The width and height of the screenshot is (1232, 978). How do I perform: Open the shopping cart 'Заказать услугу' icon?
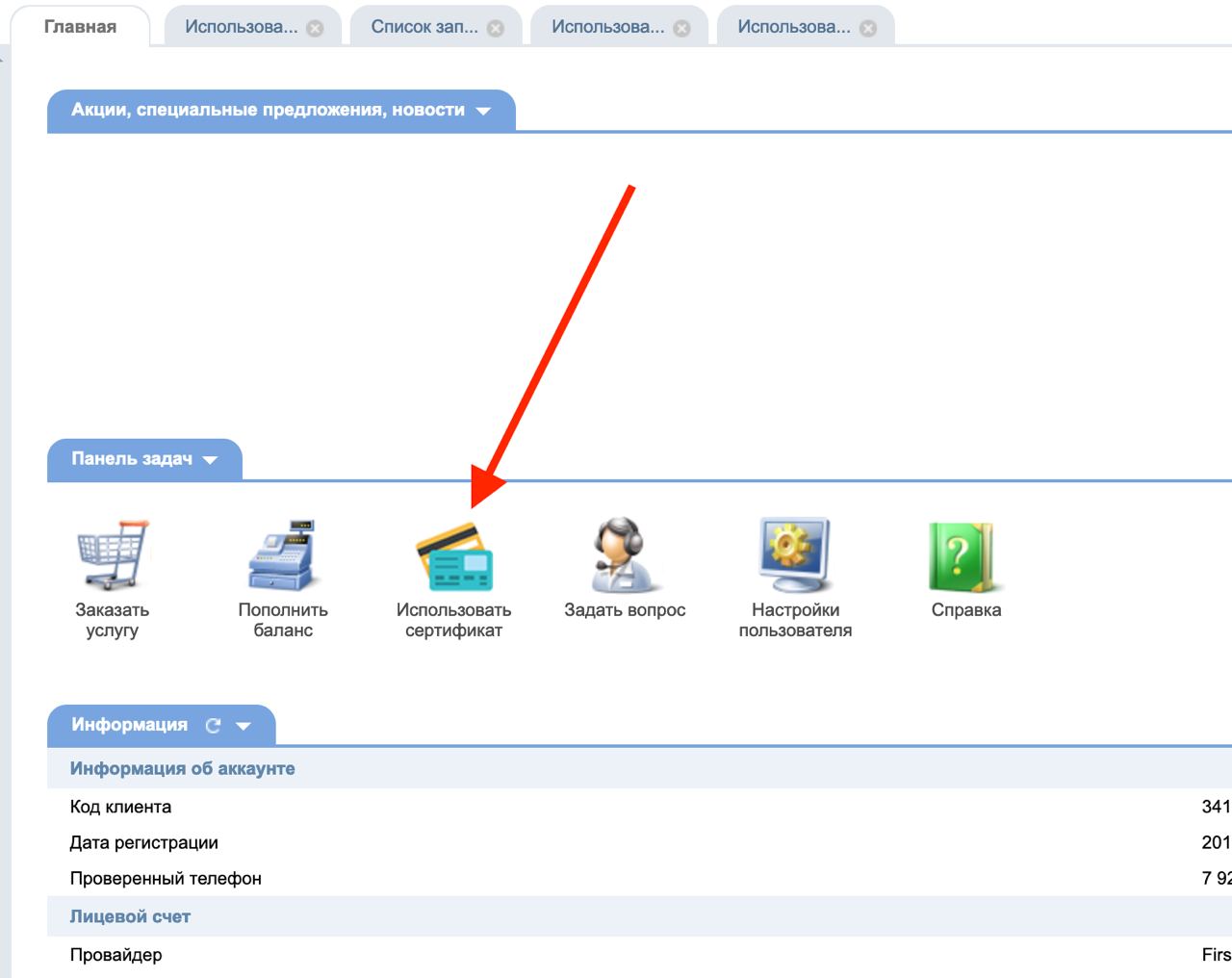[113, 555]
